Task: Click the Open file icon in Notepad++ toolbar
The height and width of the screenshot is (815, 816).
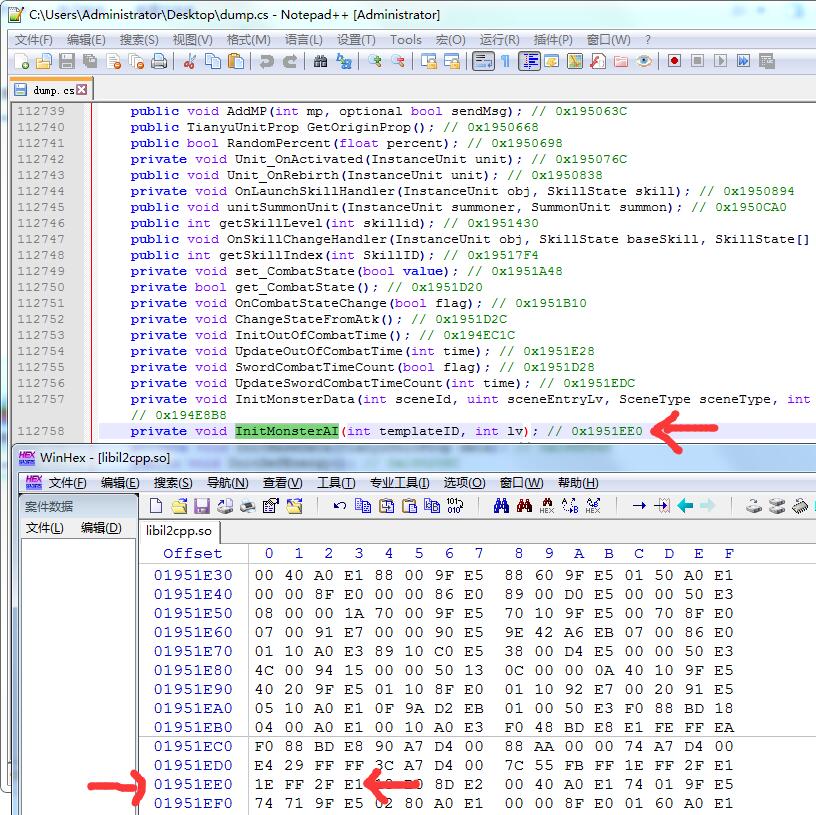Action: [44, 61]
